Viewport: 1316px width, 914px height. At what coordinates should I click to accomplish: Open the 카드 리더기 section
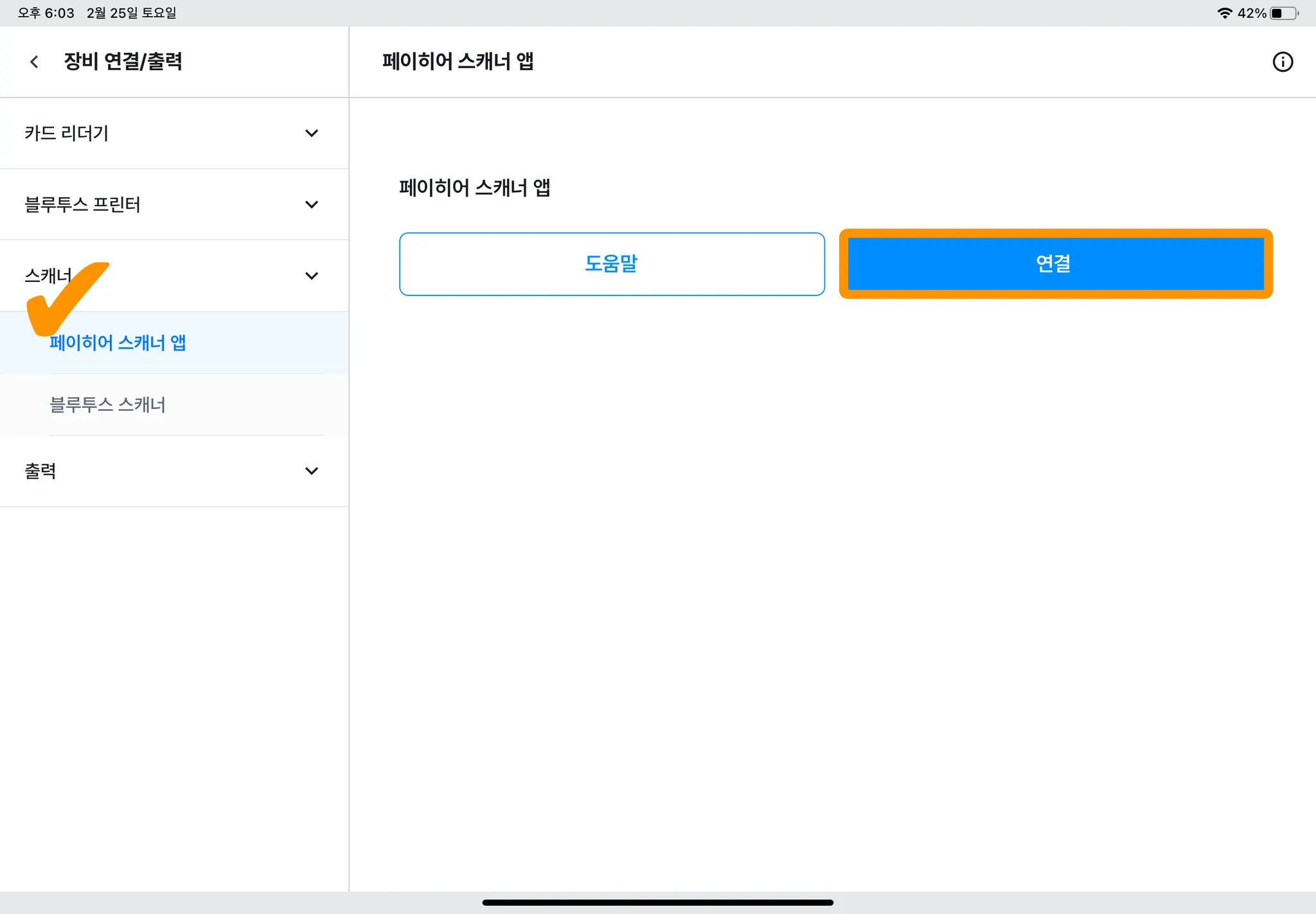pyautogui.click(x=67, y=133)
